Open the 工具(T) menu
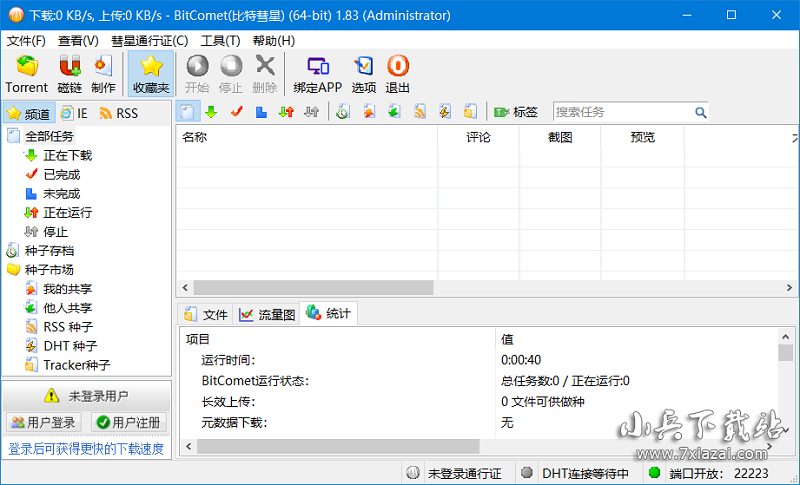 pyautogui.click(x=220, y=41)
